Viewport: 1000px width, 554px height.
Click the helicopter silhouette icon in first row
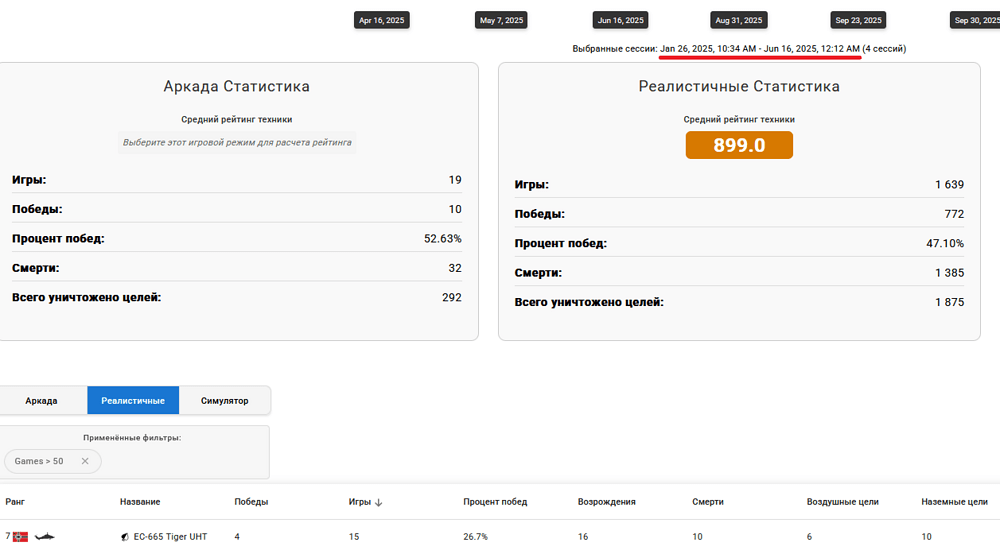click(44, 537)
